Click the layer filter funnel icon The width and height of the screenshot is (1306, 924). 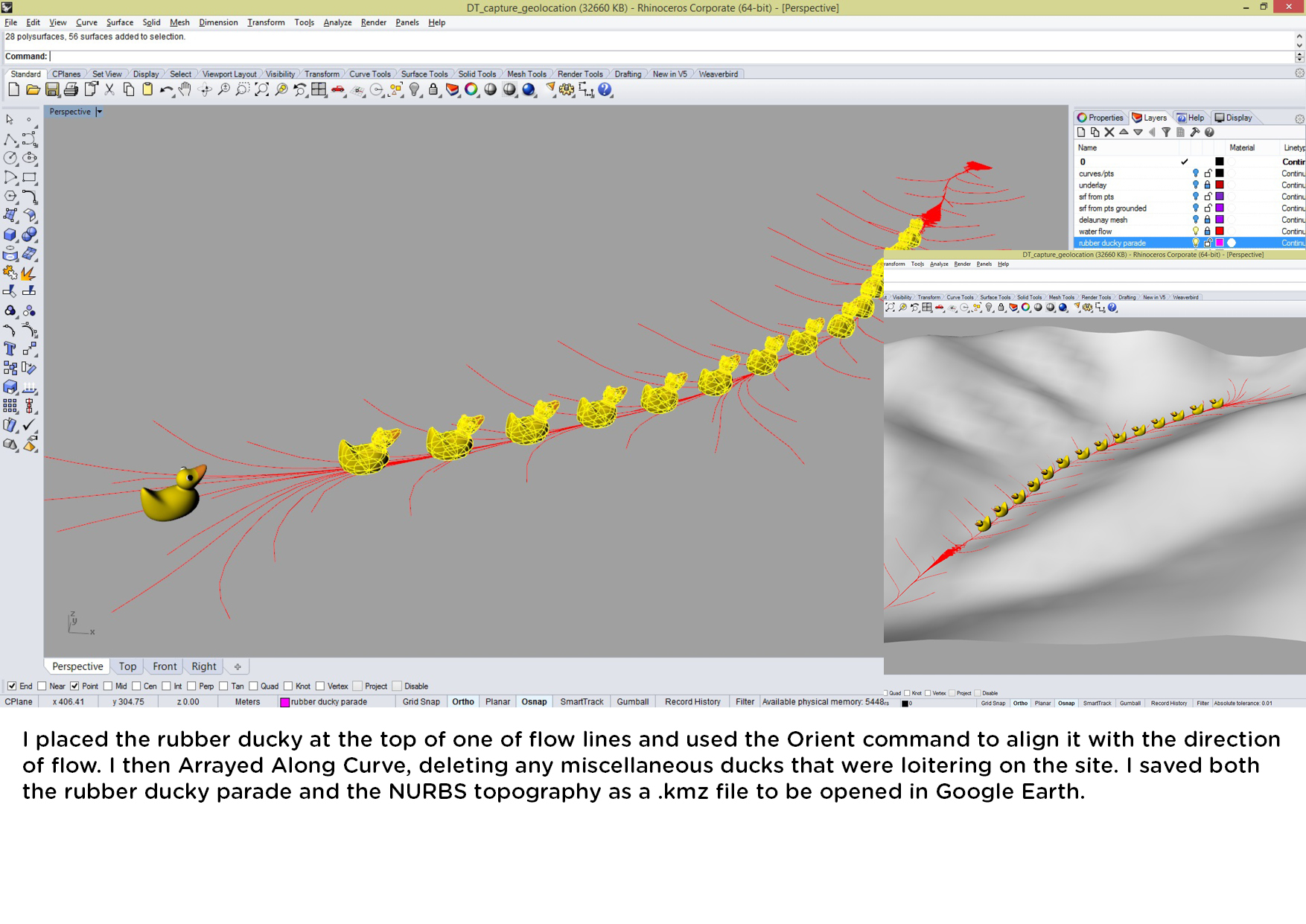tap(1166, 133)
